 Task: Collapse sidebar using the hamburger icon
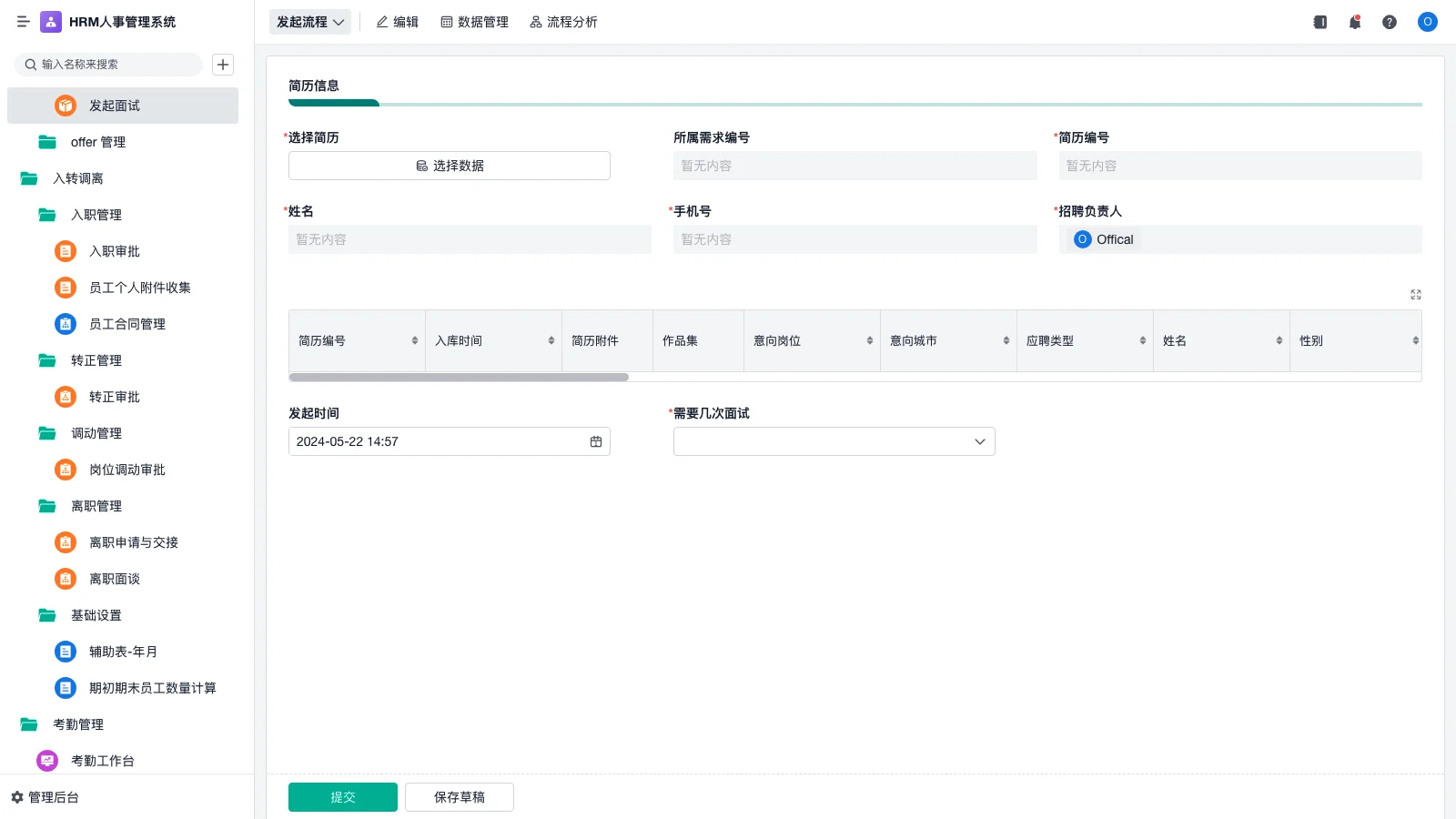click(x=24, y=22)
